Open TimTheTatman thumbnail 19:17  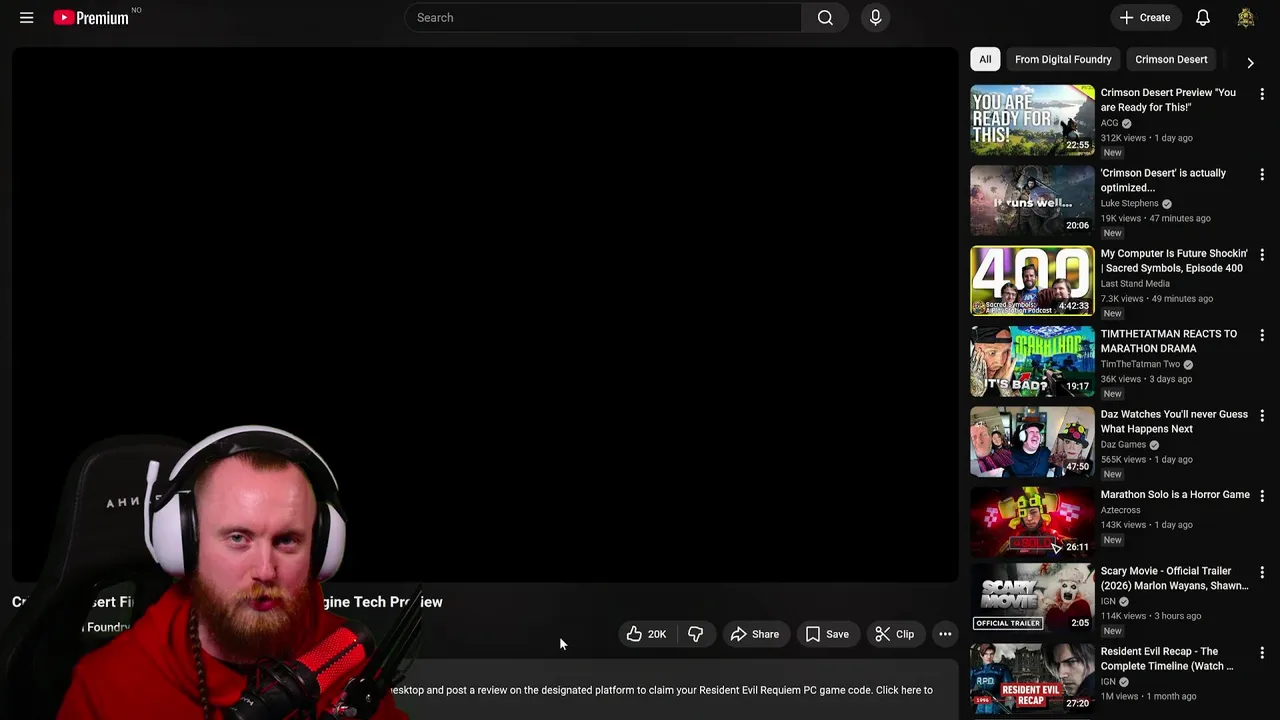(1032, 361)
